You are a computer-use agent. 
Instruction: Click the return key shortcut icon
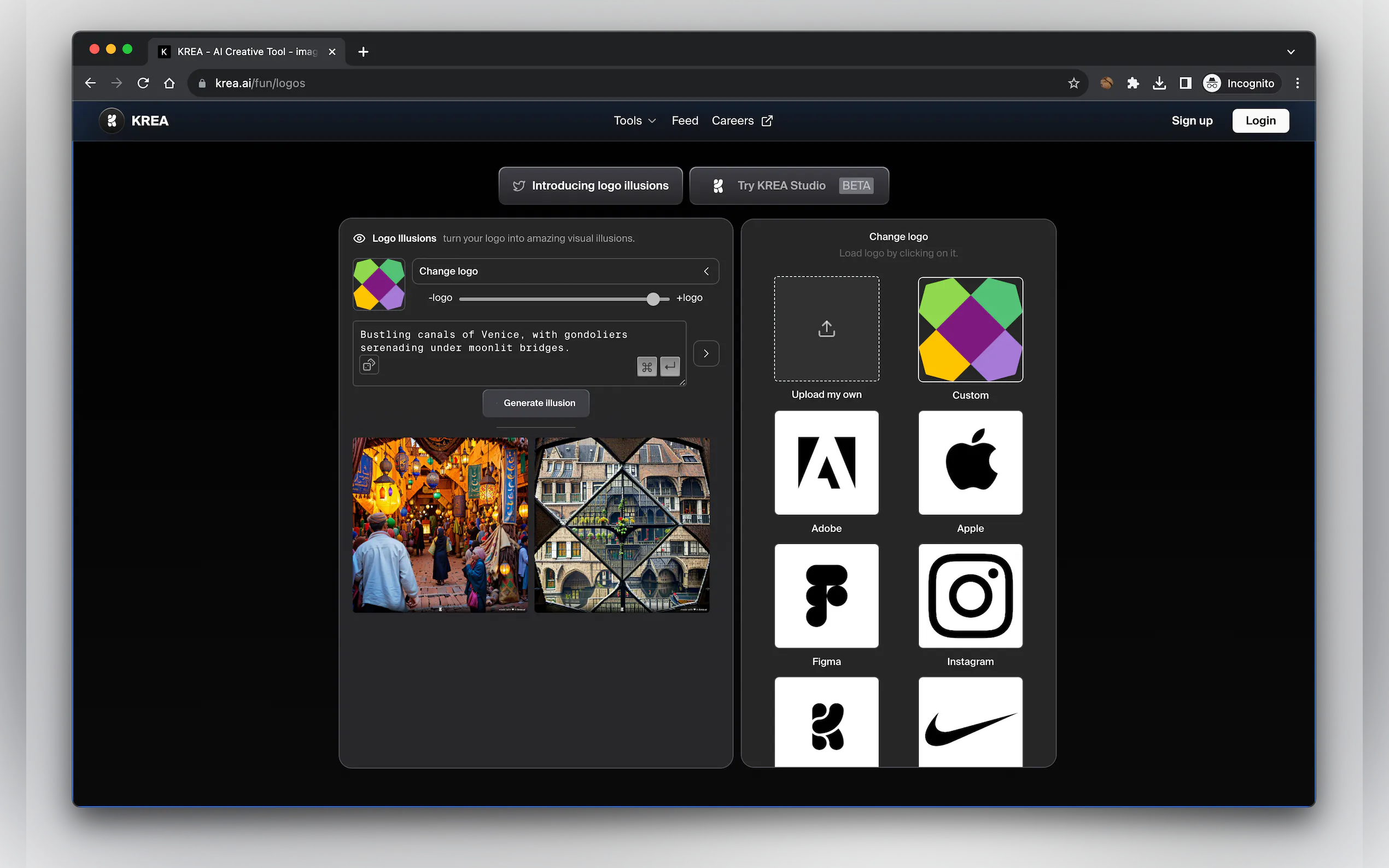(x=669, y=366)
